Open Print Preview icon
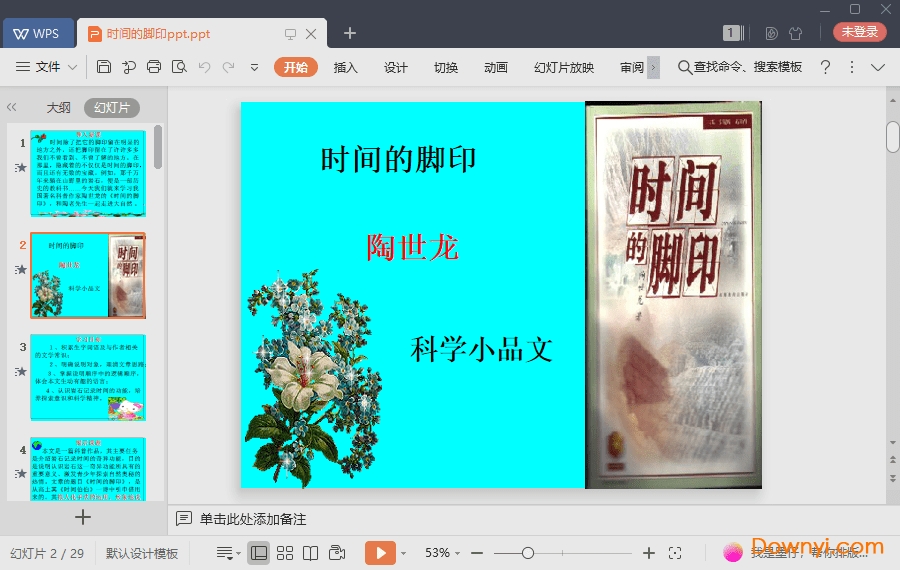Viewport: 900px width, 570px height. [x=179, y=67]
